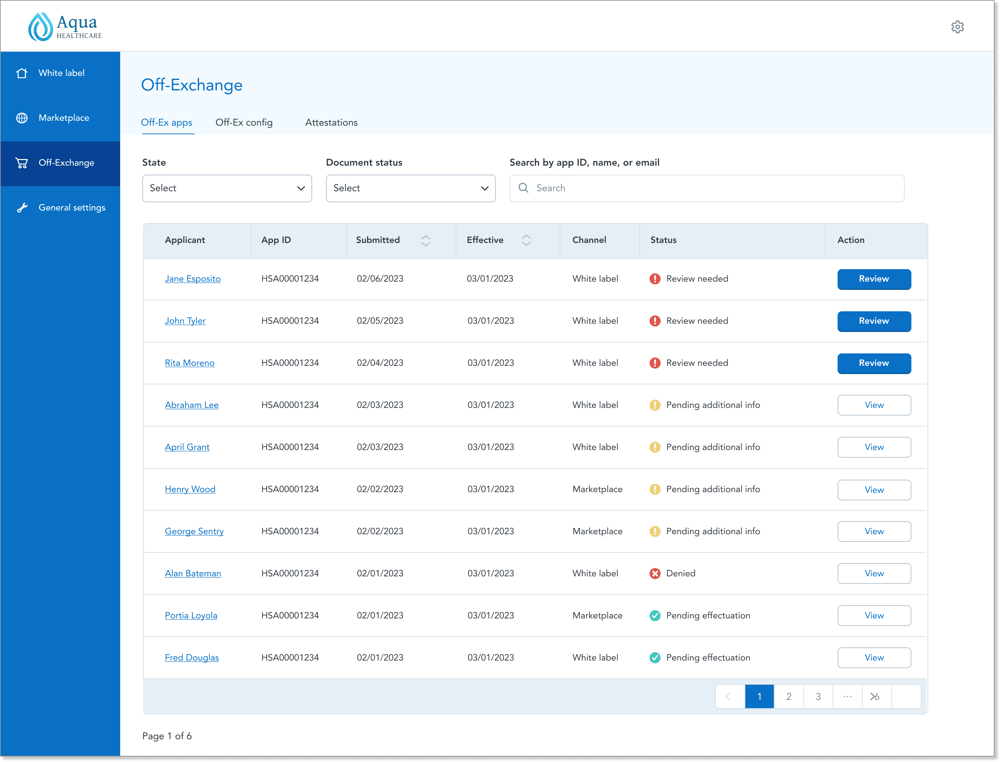Go to page 2 of results

pyautogui.click(x=788, y=696)
